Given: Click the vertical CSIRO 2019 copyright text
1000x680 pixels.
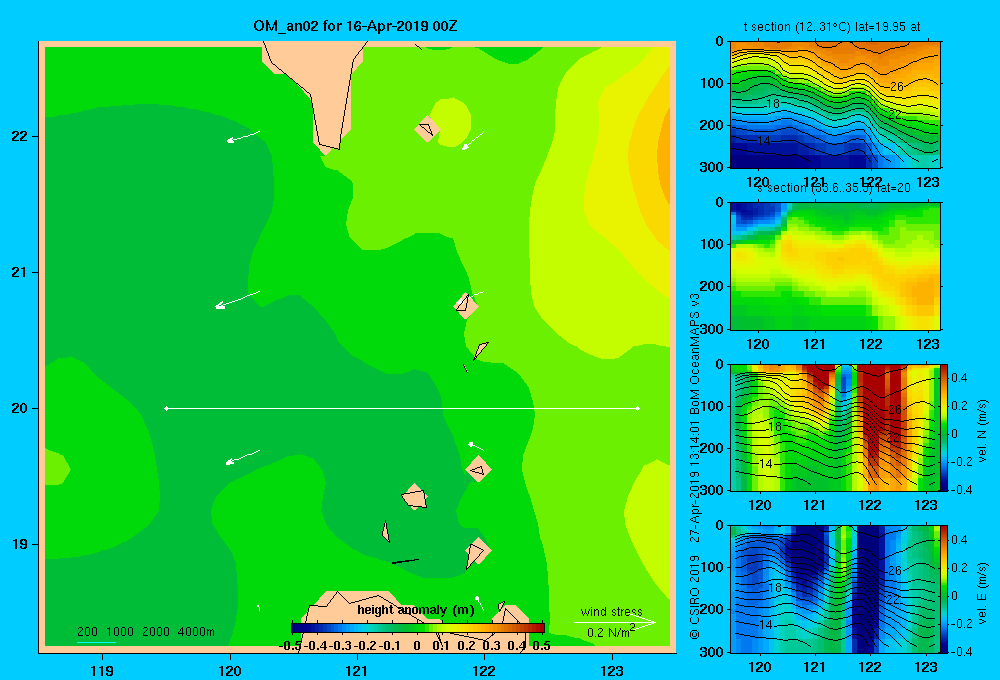Looking at the screenshot, I should pyautogui.click(x=695, y=596).
